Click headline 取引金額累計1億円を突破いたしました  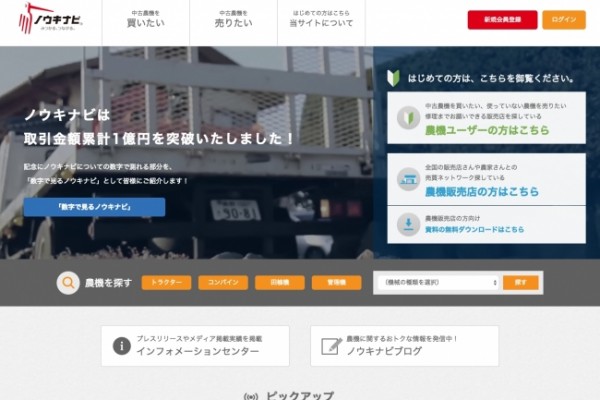click(x=159, y=139)
